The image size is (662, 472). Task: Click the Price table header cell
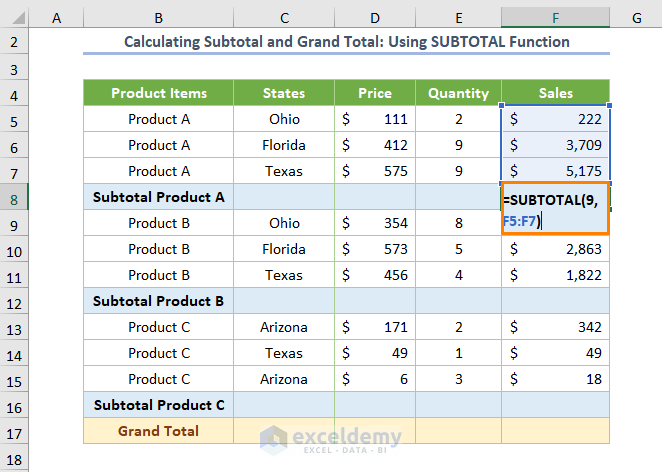pos(374,93)
